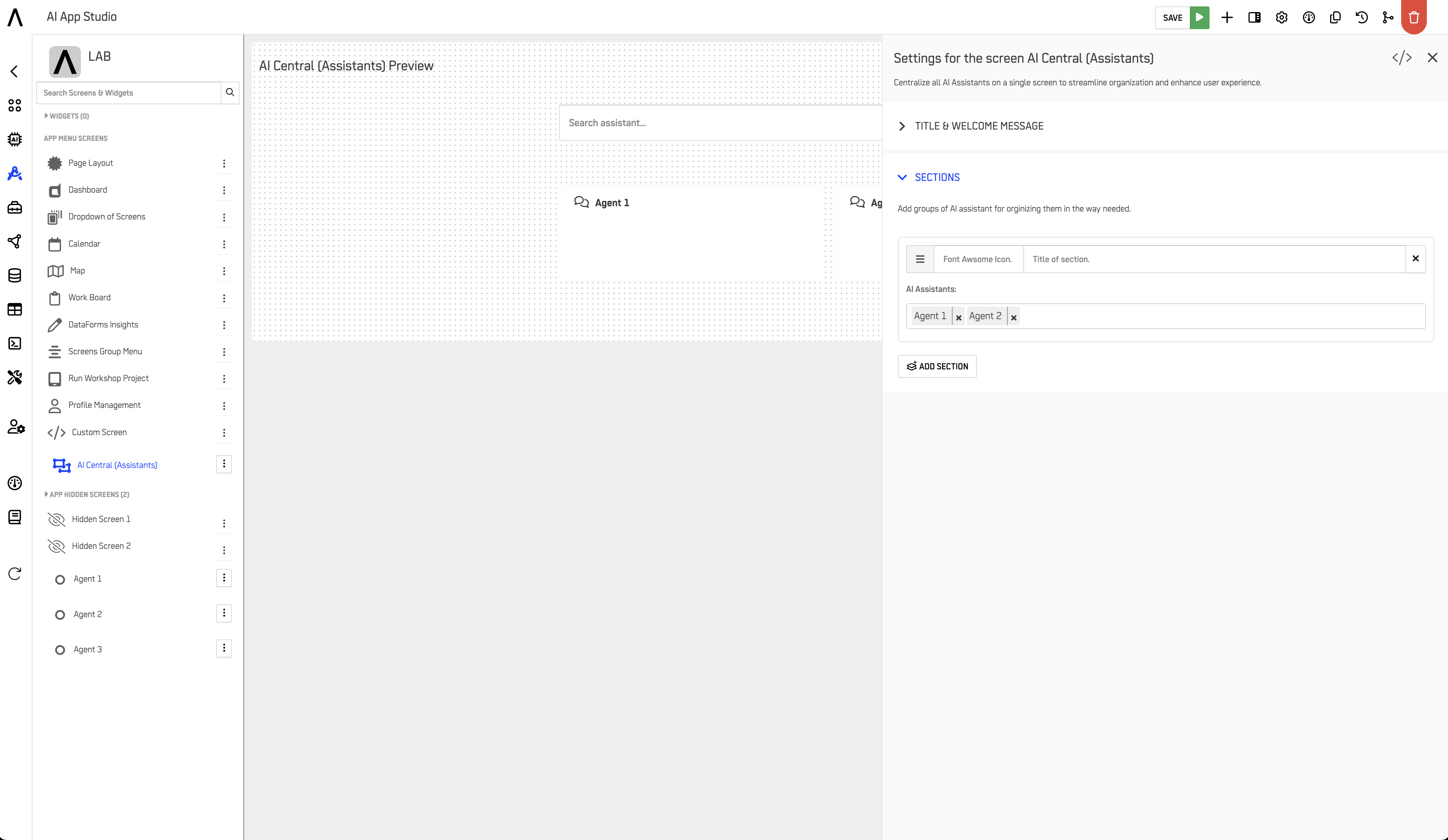Collapse the Sections panel chevron
Screen dimensions: 1448x840
coord(902,178)
